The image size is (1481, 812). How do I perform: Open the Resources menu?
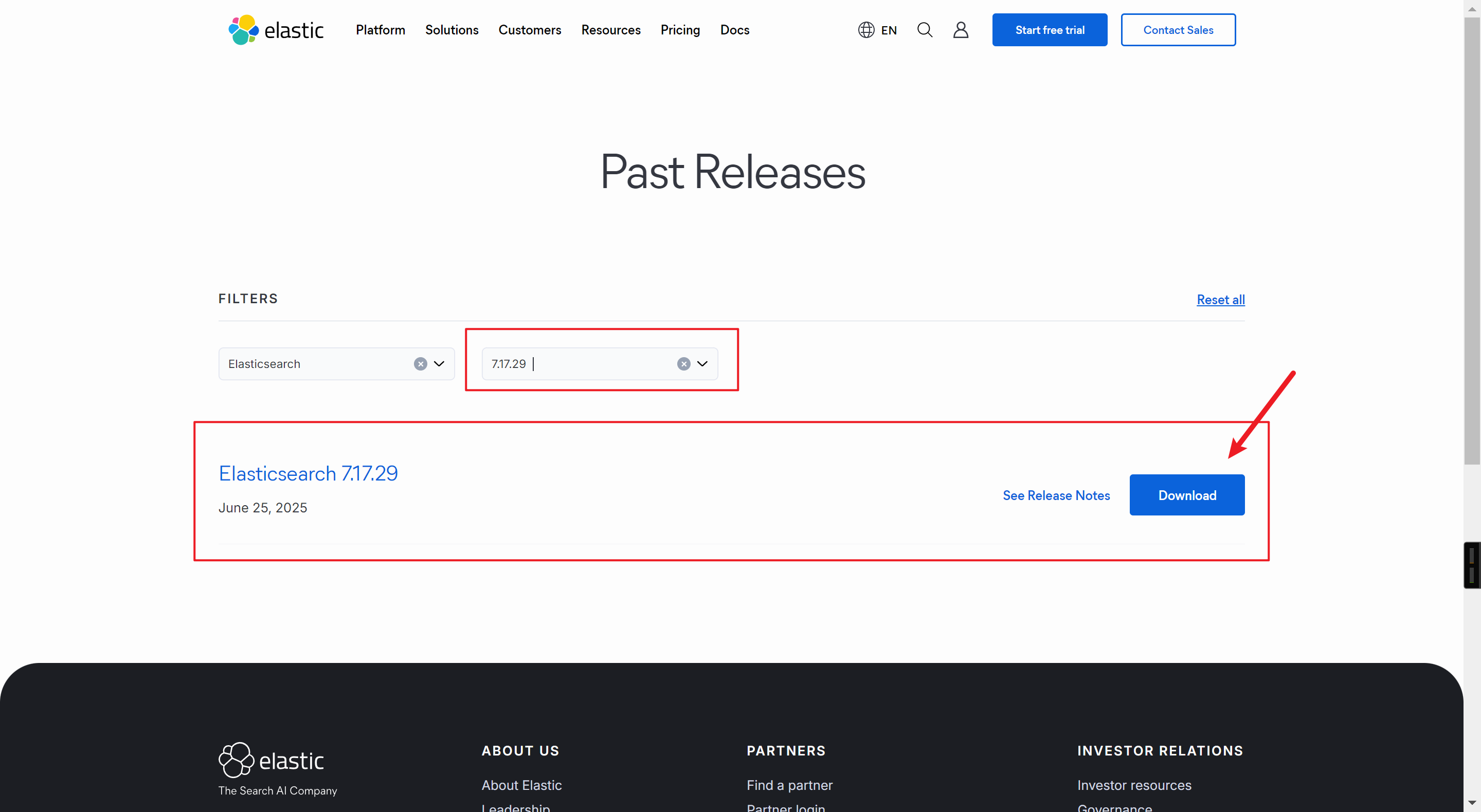[610, 30]
